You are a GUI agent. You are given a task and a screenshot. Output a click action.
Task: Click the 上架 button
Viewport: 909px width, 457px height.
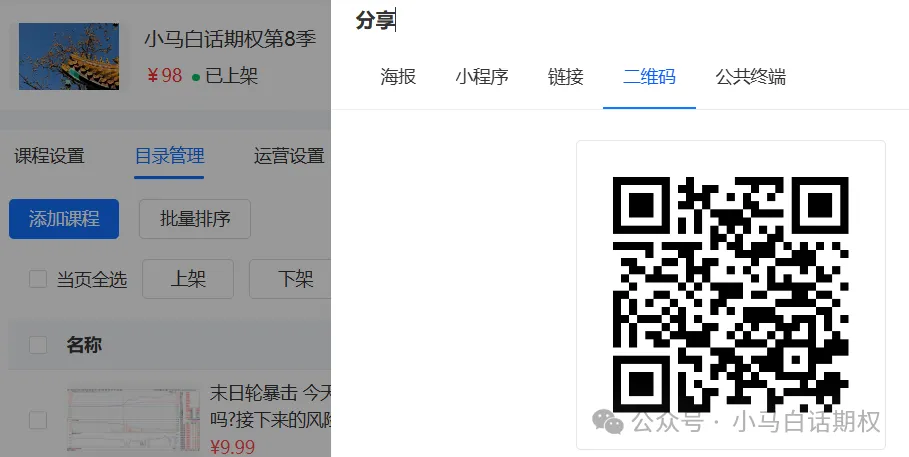point(188,279)
